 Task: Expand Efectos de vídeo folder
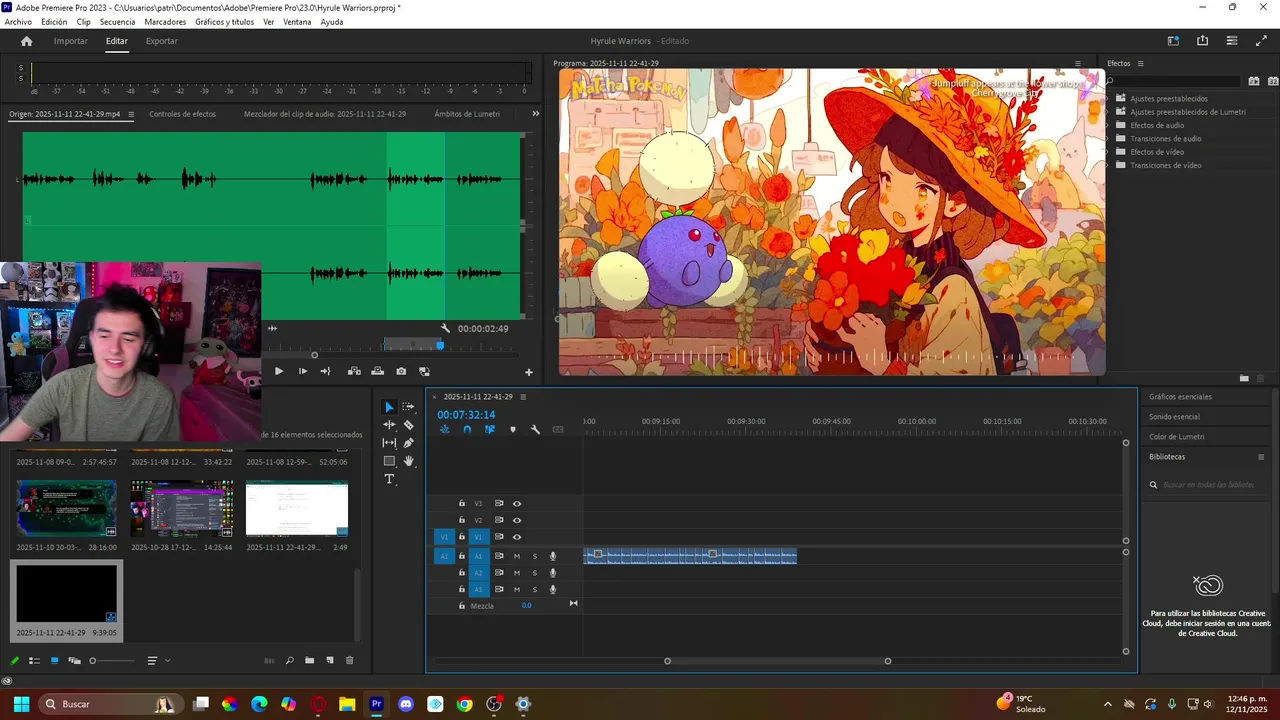[x=1109, y=152]
